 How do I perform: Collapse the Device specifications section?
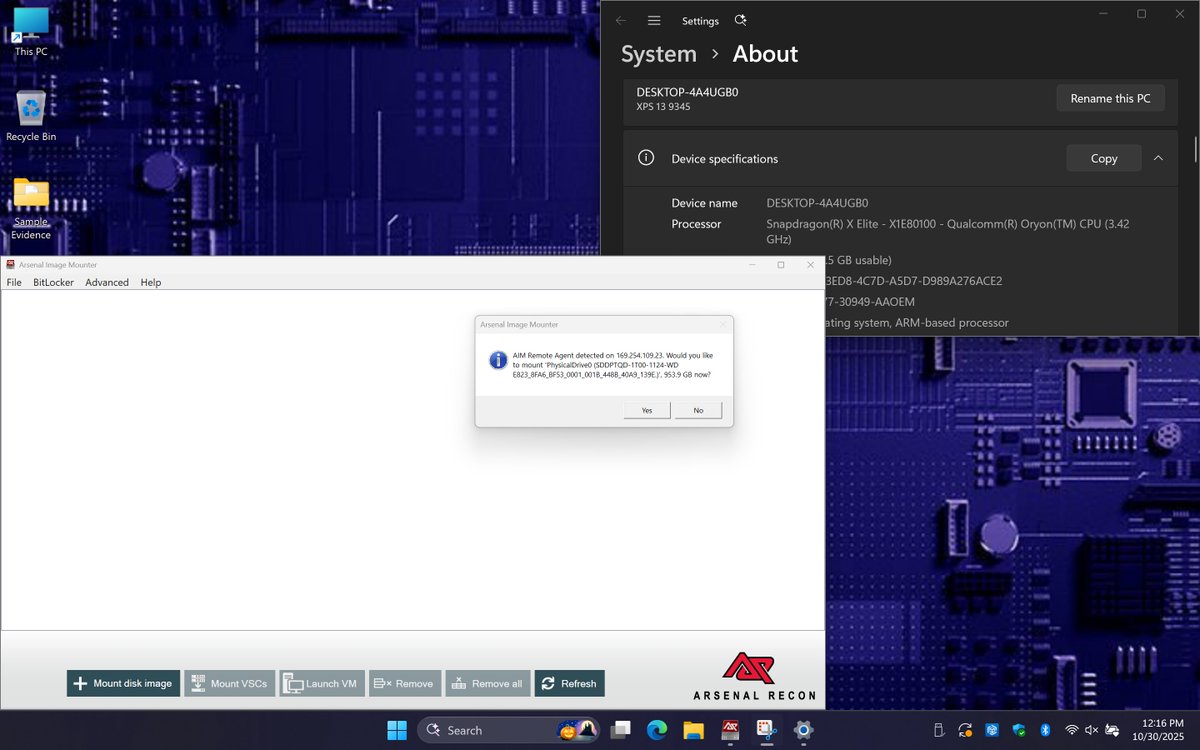click(x=1158, y=158)
